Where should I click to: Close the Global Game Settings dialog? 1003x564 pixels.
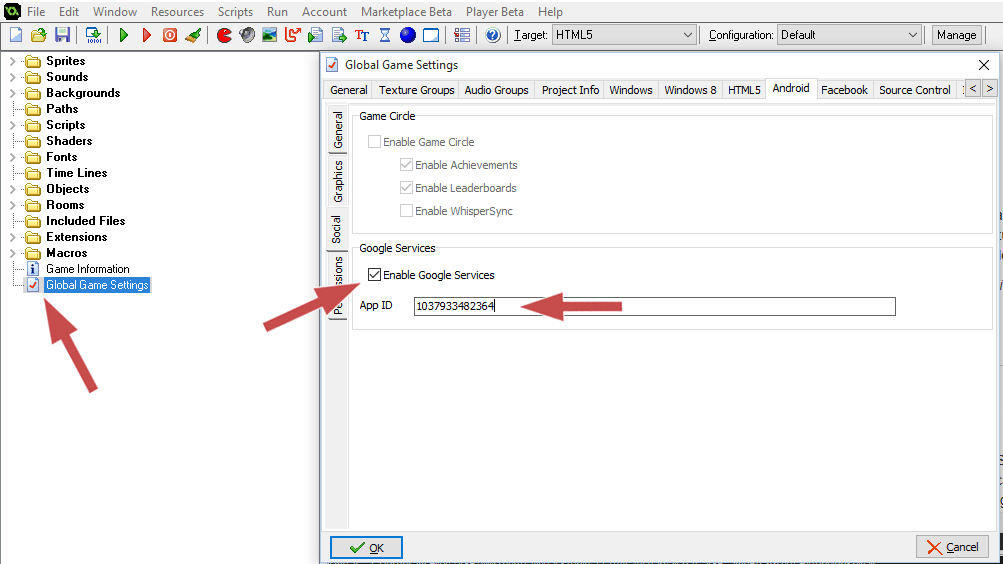tap(984, 65)
